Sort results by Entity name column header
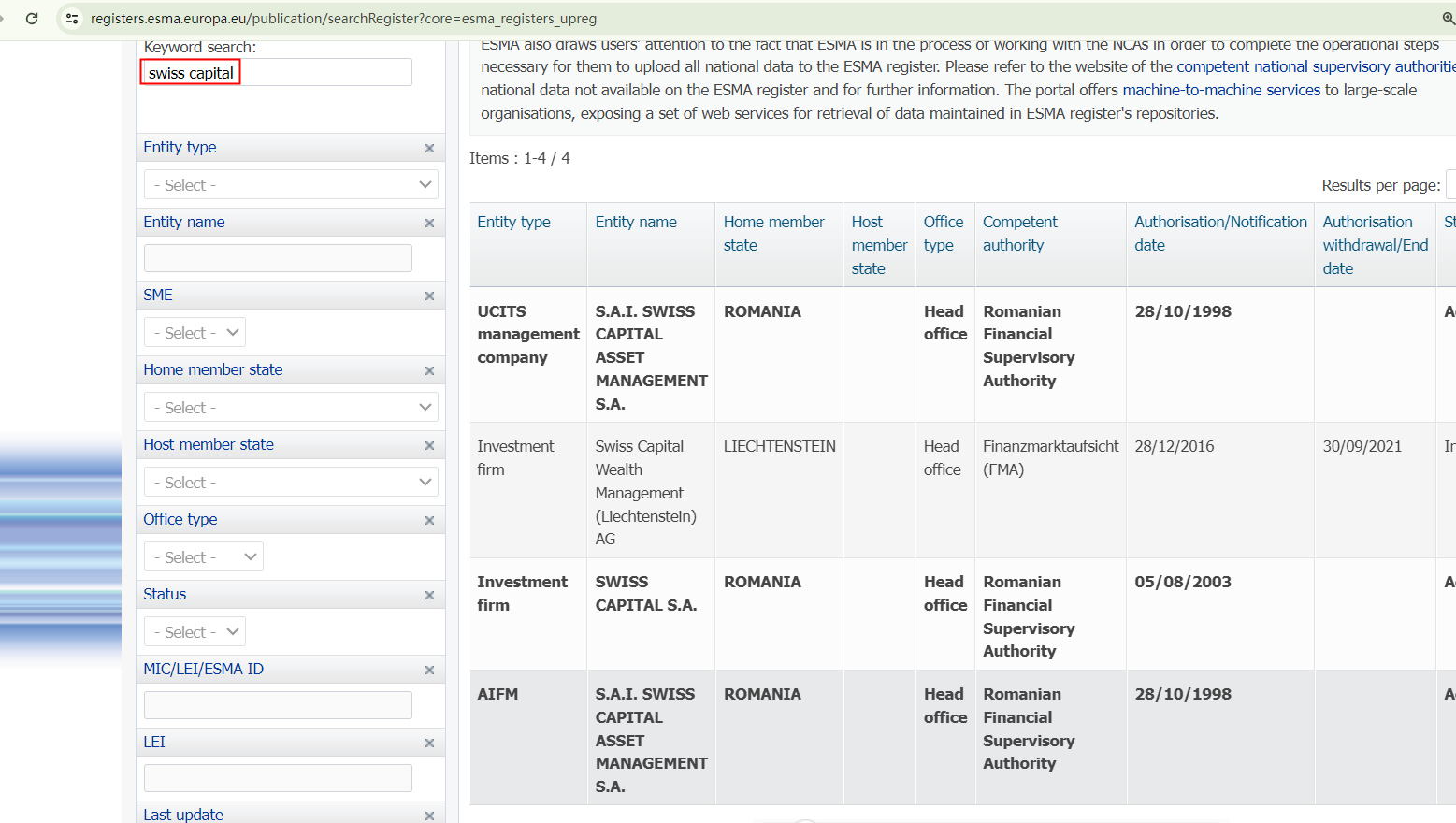Viewport: 1456px width, 823px height. coord(636,222)
